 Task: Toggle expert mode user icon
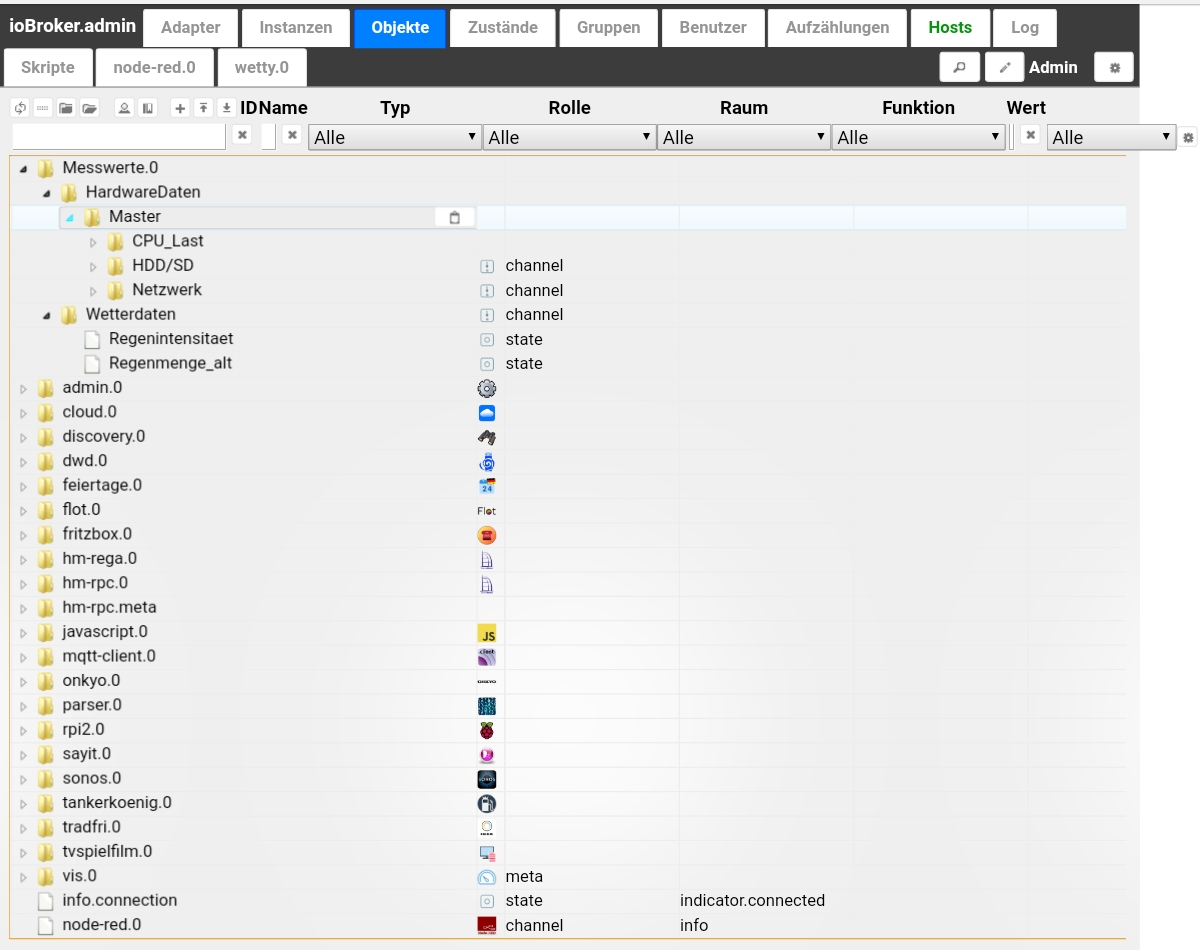pyautogui.click(x=124, y=108)
